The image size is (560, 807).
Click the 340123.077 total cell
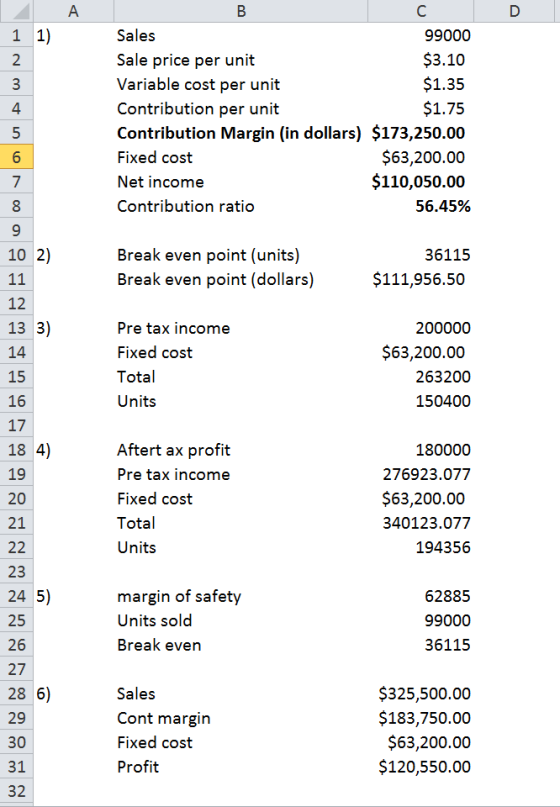click(421, 522)
